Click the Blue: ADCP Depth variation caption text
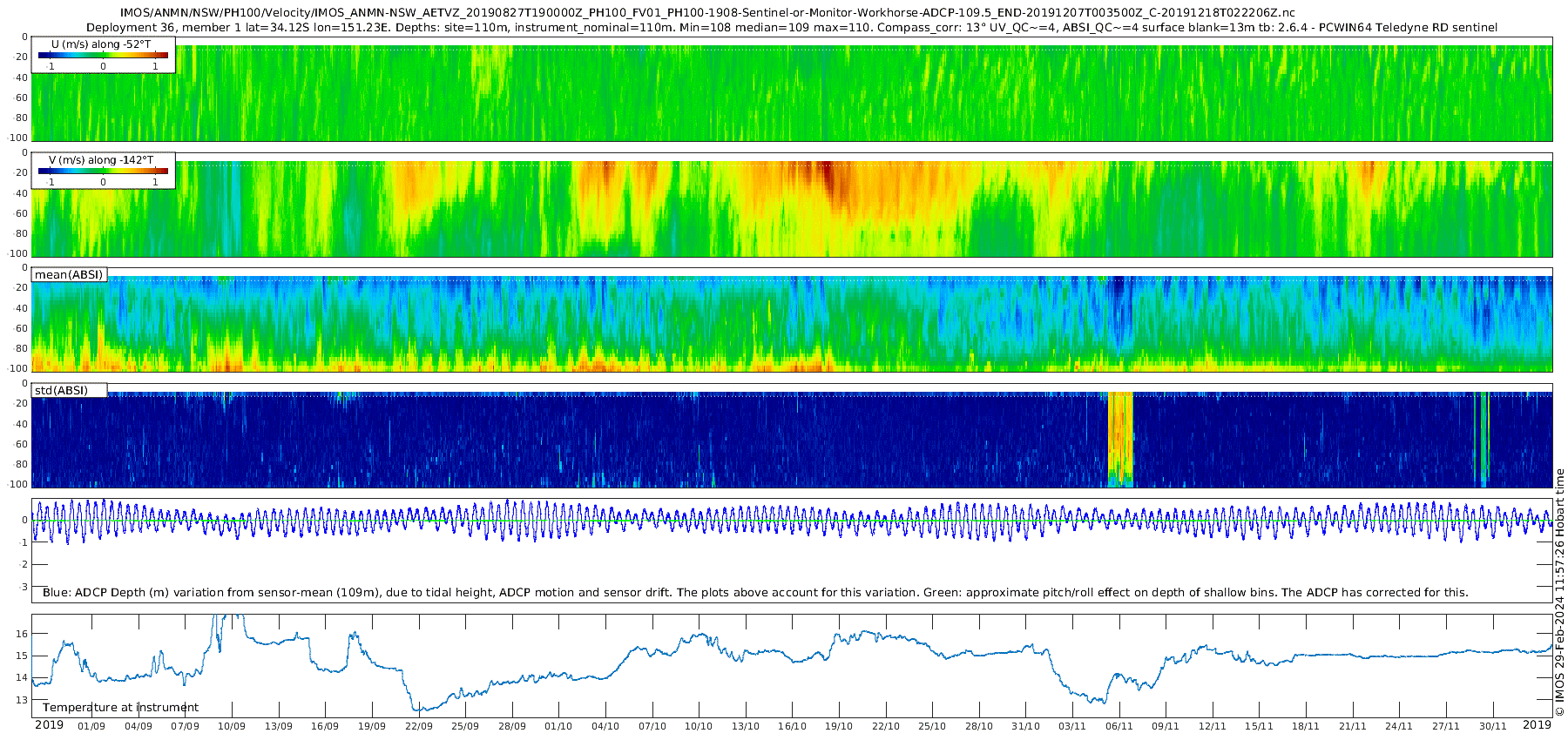The image size is (1568, 740). pyautogui.click(x=755, y=592)
